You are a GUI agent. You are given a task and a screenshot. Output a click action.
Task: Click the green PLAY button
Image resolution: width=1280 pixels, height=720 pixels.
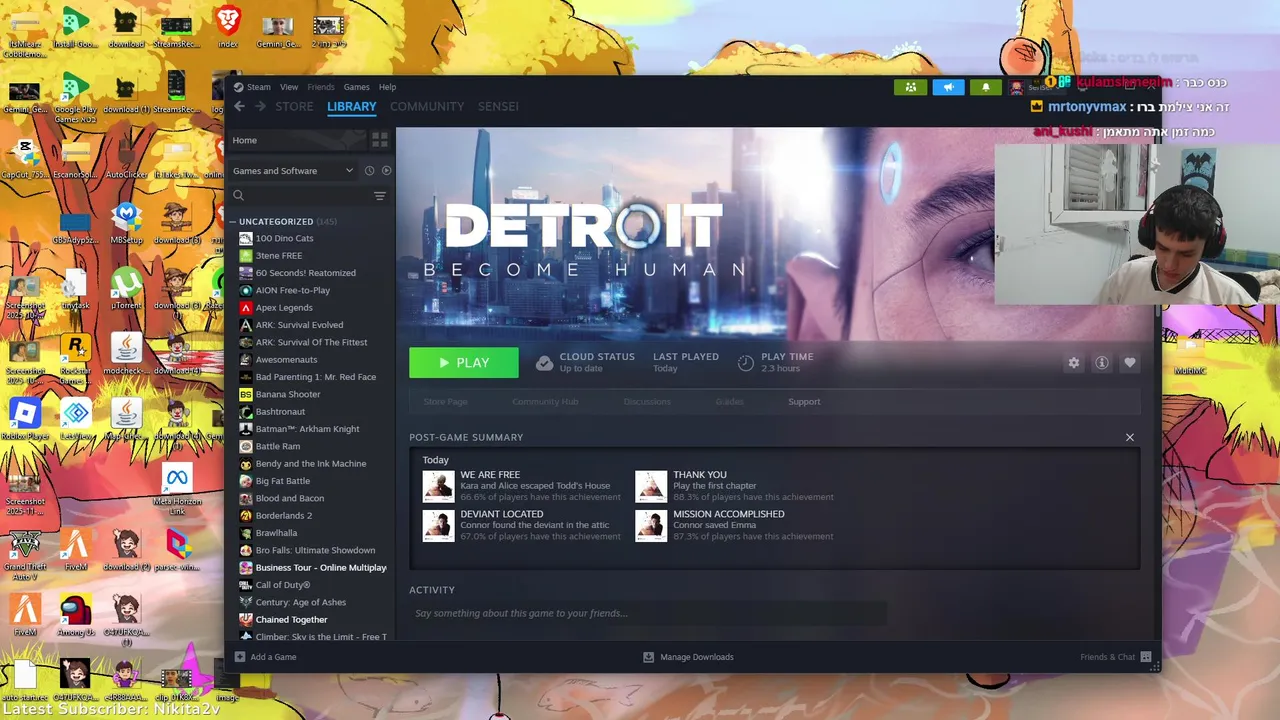464,363
